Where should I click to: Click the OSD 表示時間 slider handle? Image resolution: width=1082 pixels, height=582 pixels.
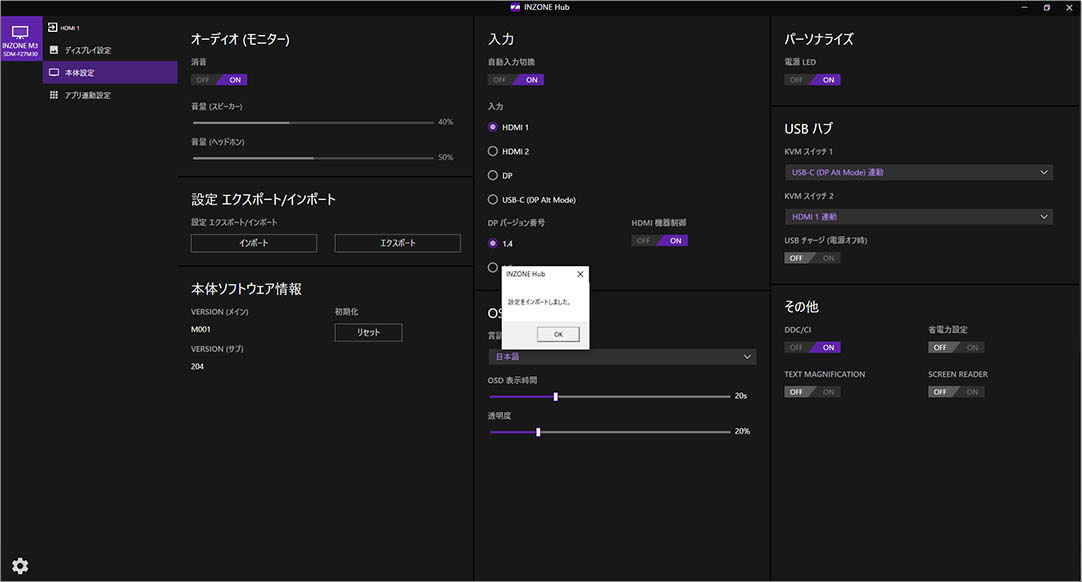click(555, 396)
